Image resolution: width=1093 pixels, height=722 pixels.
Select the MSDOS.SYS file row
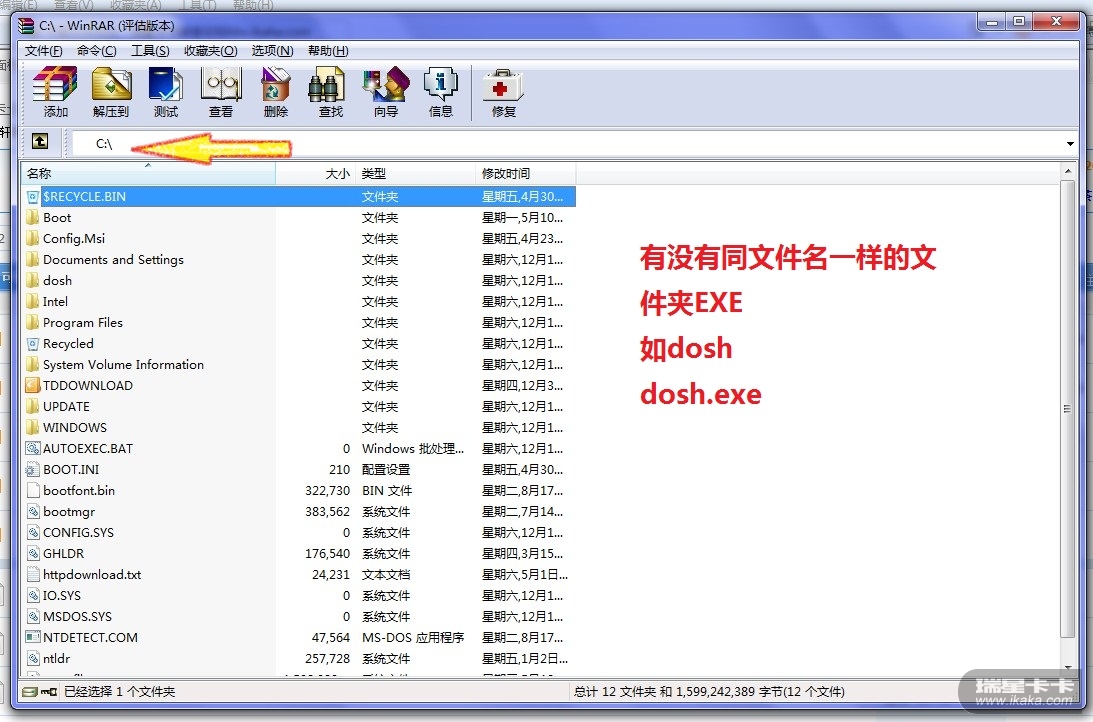click(x=298, y=616)
